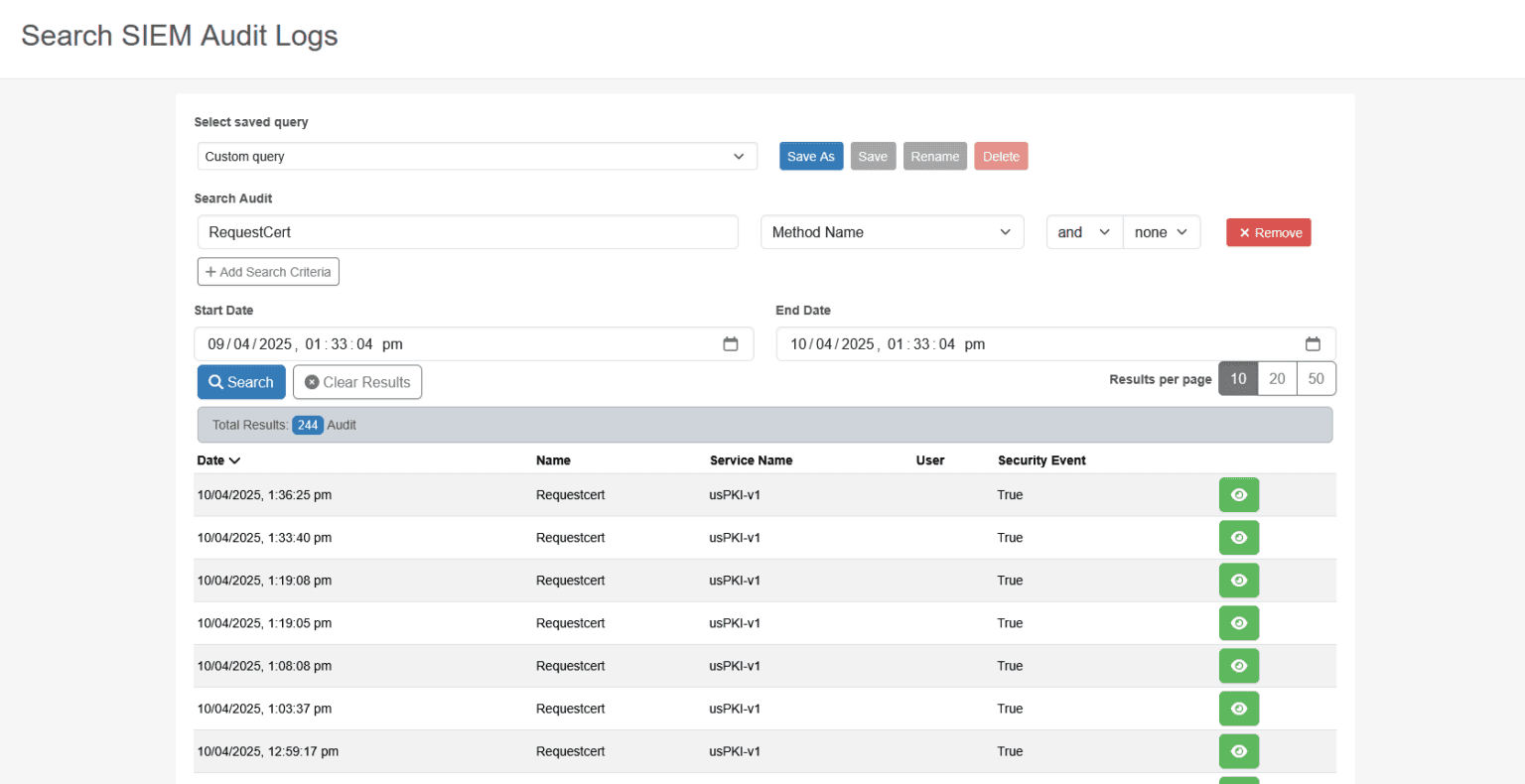This screenshot has width=1525, height=784.
Task: Set results per page to 10
Action: 1238,379
